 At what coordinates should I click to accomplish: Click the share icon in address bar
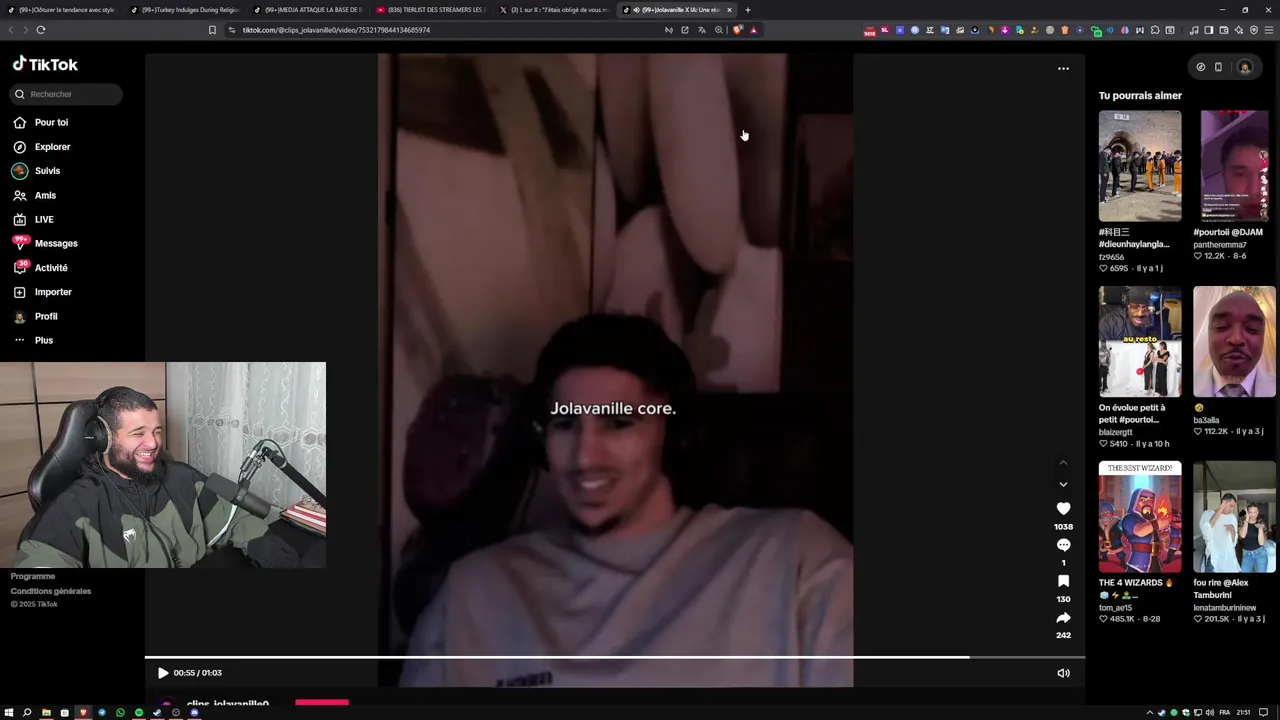point(685,30)
